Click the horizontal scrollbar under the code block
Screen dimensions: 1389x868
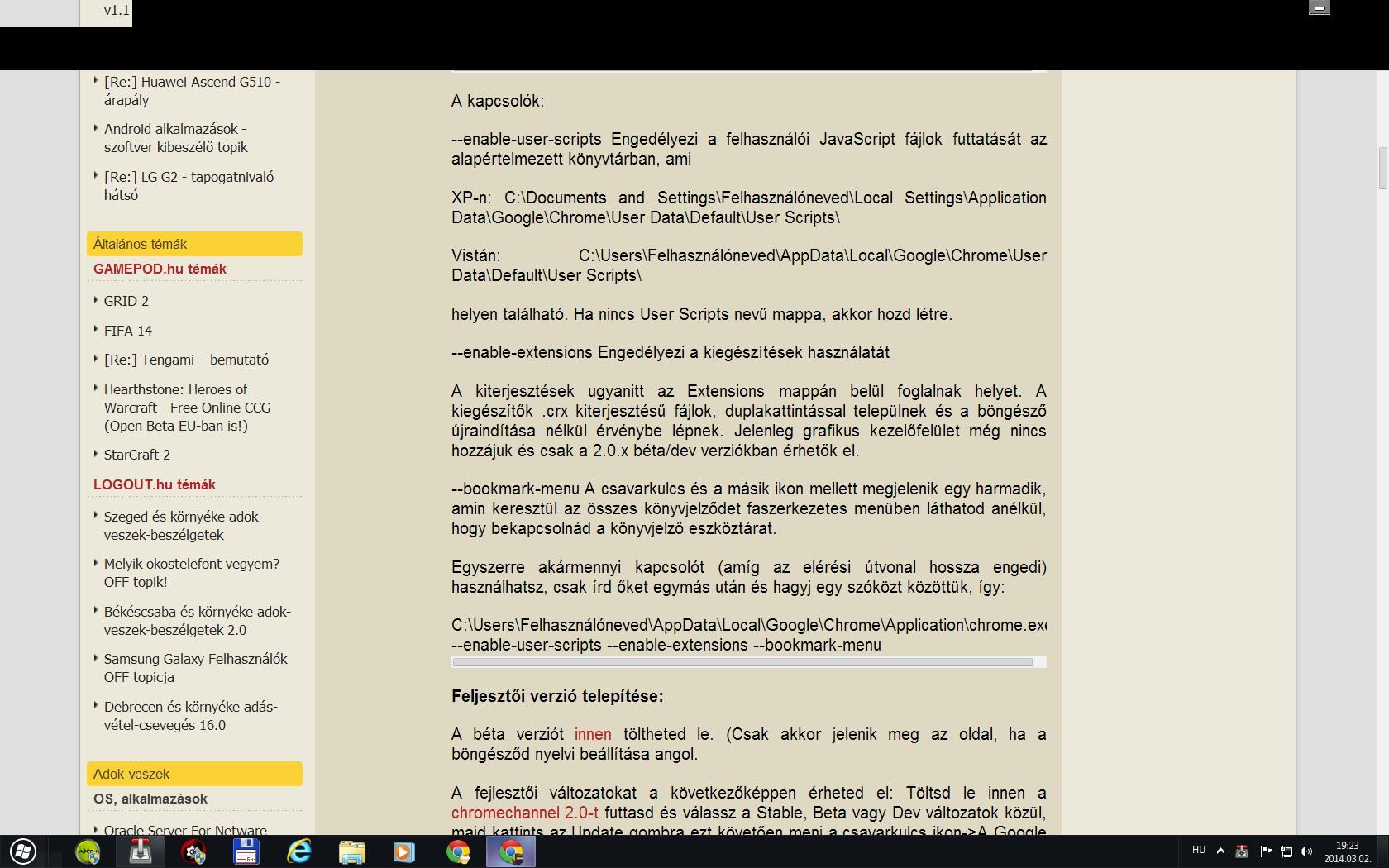pos(742,662)
